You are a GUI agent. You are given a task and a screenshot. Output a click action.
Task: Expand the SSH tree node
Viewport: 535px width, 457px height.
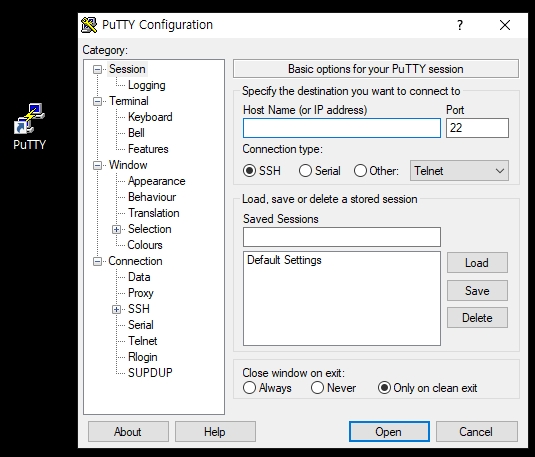116,309
